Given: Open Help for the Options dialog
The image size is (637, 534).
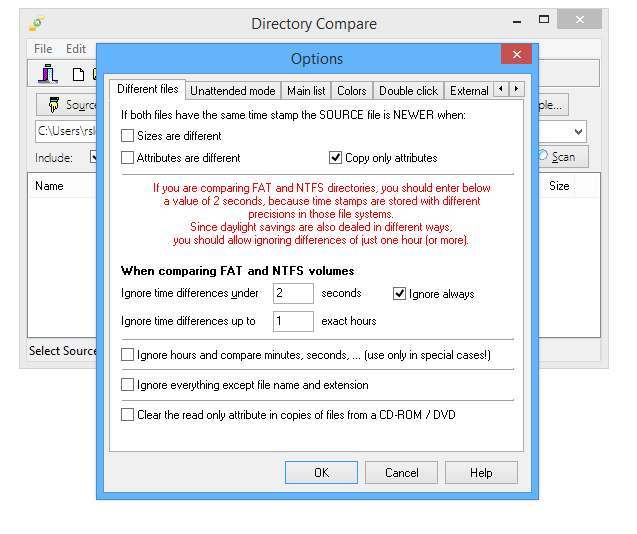Looking at the screenshot, I should click(x=481, y=473).
